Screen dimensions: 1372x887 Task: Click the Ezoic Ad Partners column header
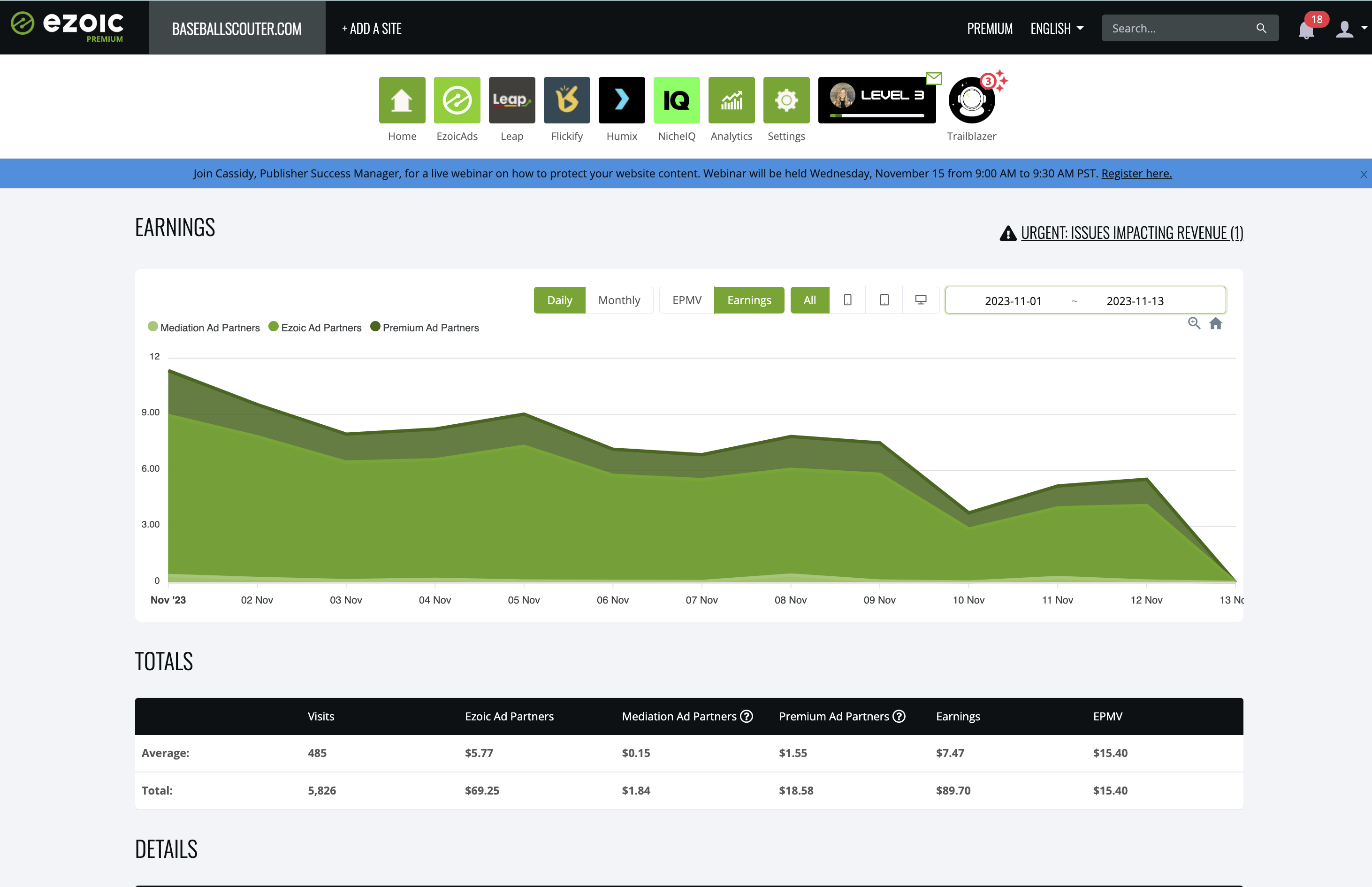coord(509,716)
